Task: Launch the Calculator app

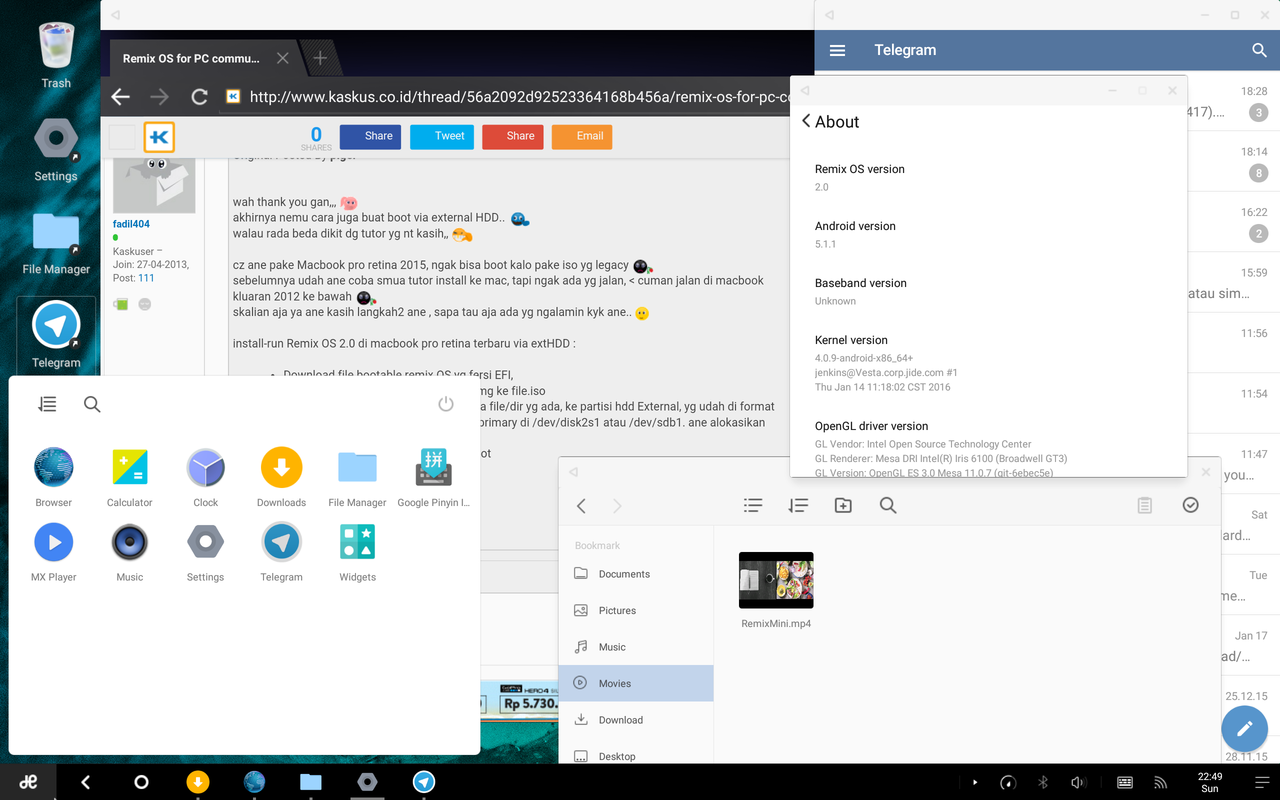Action: coord(130,468)
